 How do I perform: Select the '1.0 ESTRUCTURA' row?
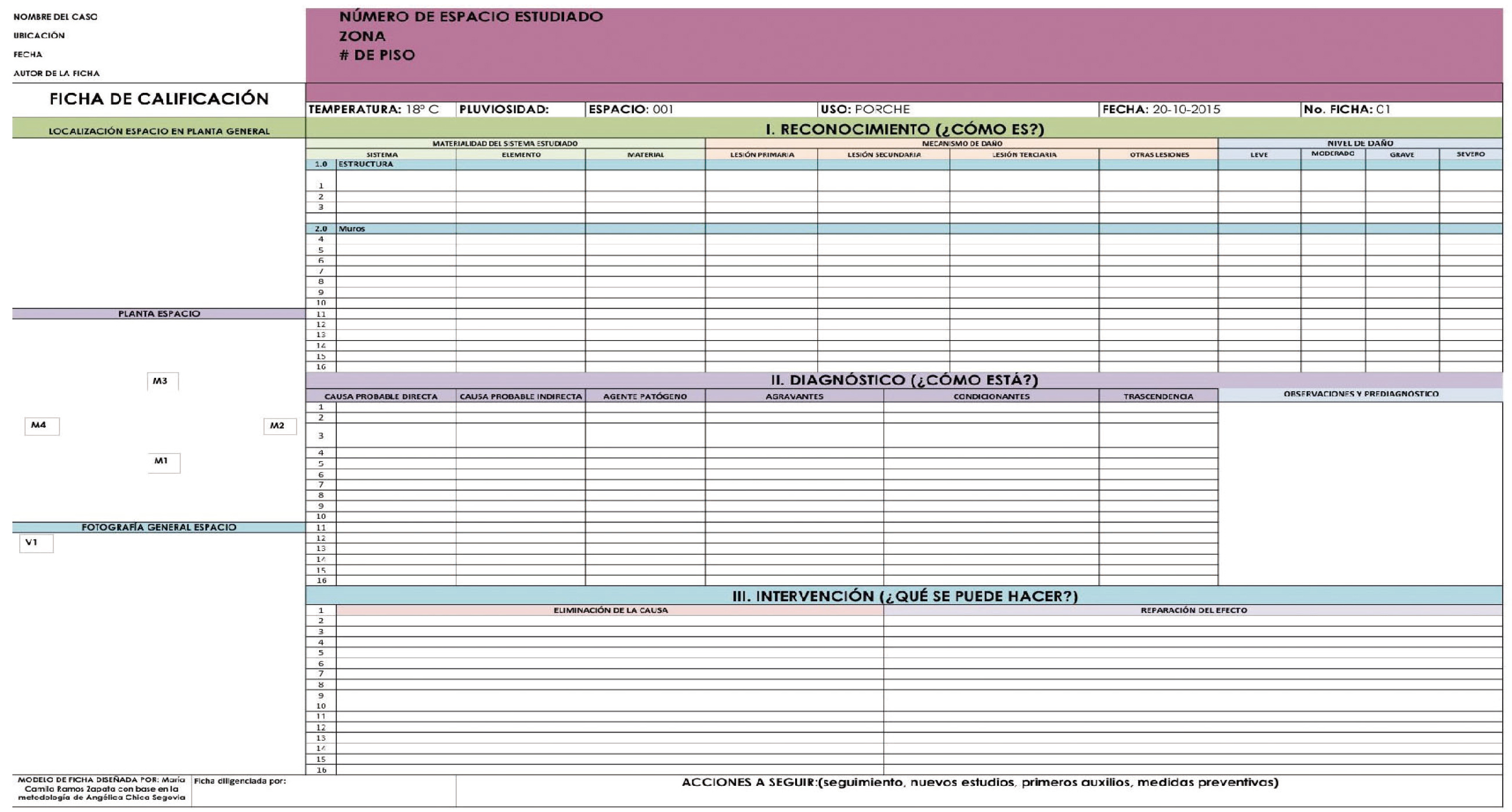pos(904,164)
